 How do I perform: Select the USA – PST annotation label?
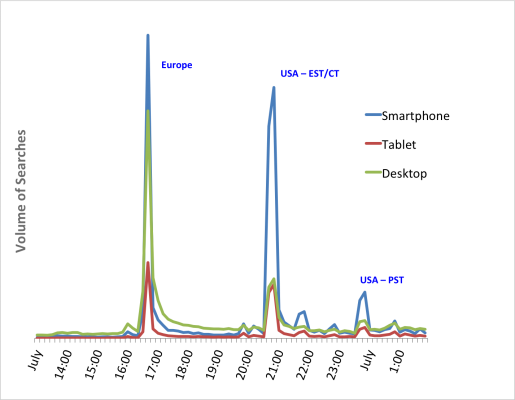pos(382,280)
